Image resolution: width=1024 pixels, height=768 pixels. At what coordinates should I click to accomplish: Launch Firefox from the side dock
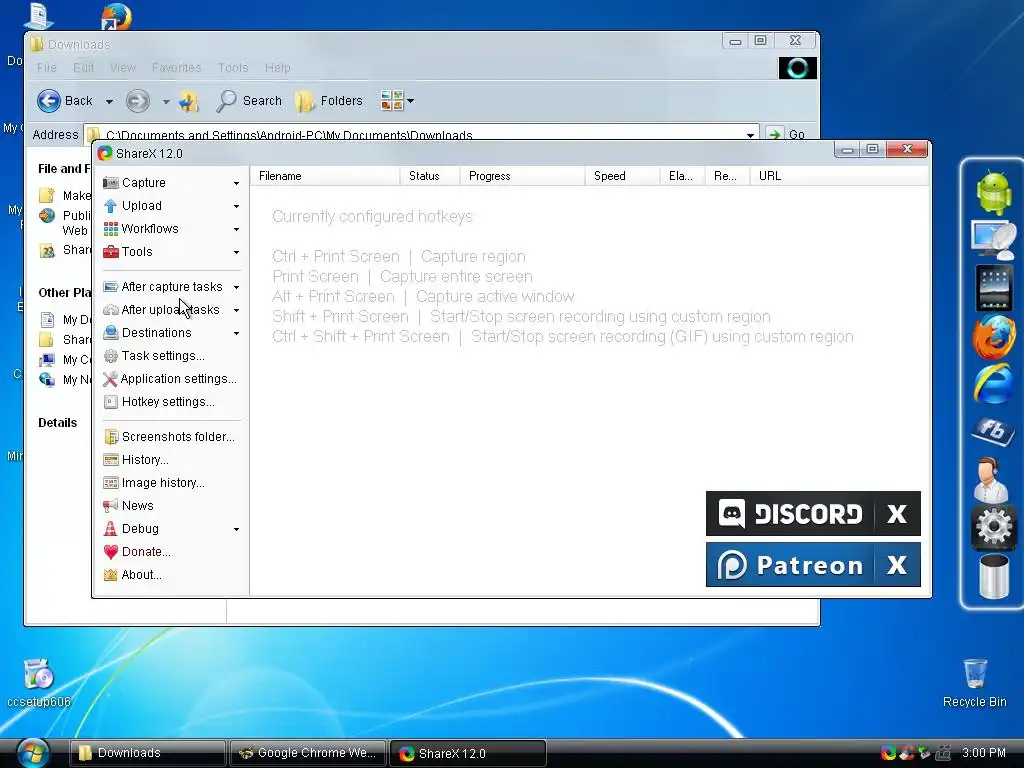click(993, 336)
